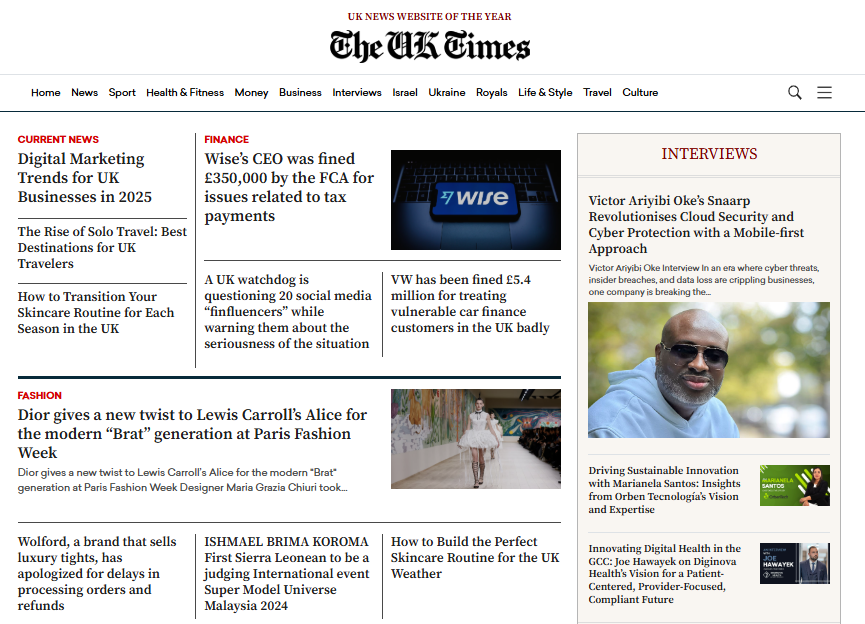Open the Health & Fitness menu item
The width and height of the screenshot is (865, 624).
coord(185,93)
